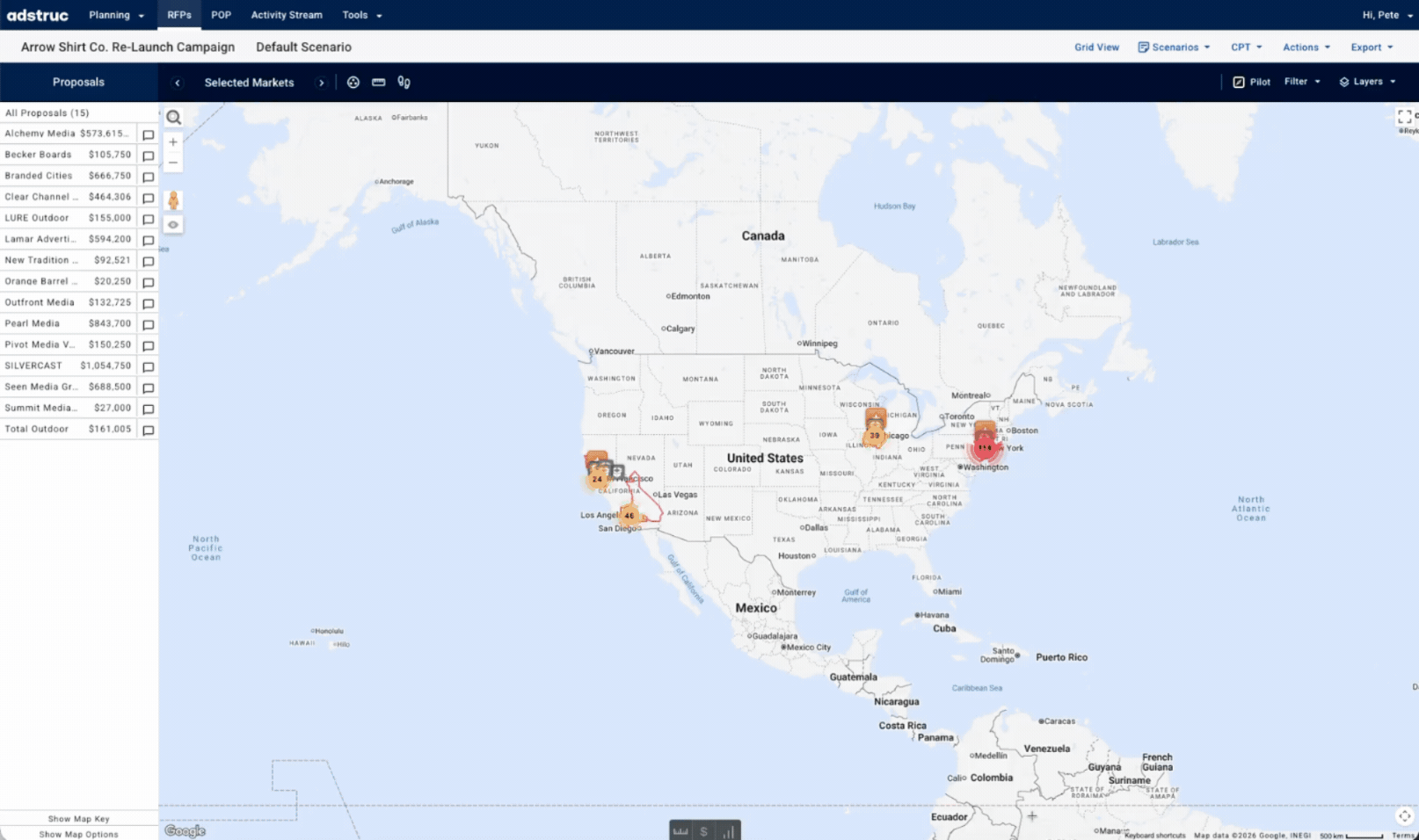Click Show Map Key
This screenshot has width=1419, height=840.
tap(79, 819)
